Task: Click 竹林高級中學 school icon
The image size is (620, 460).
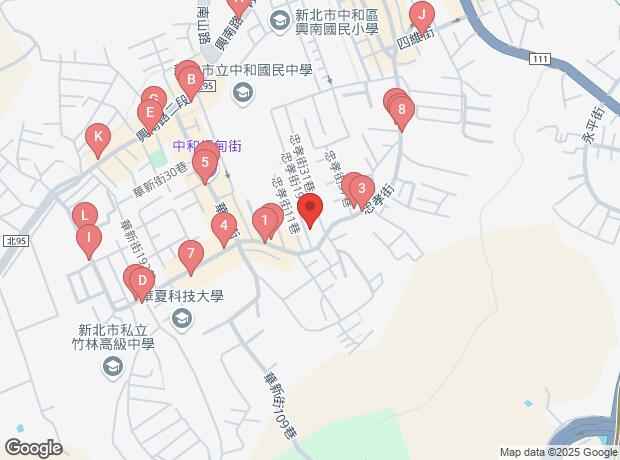Action: [x=113, y=367]
